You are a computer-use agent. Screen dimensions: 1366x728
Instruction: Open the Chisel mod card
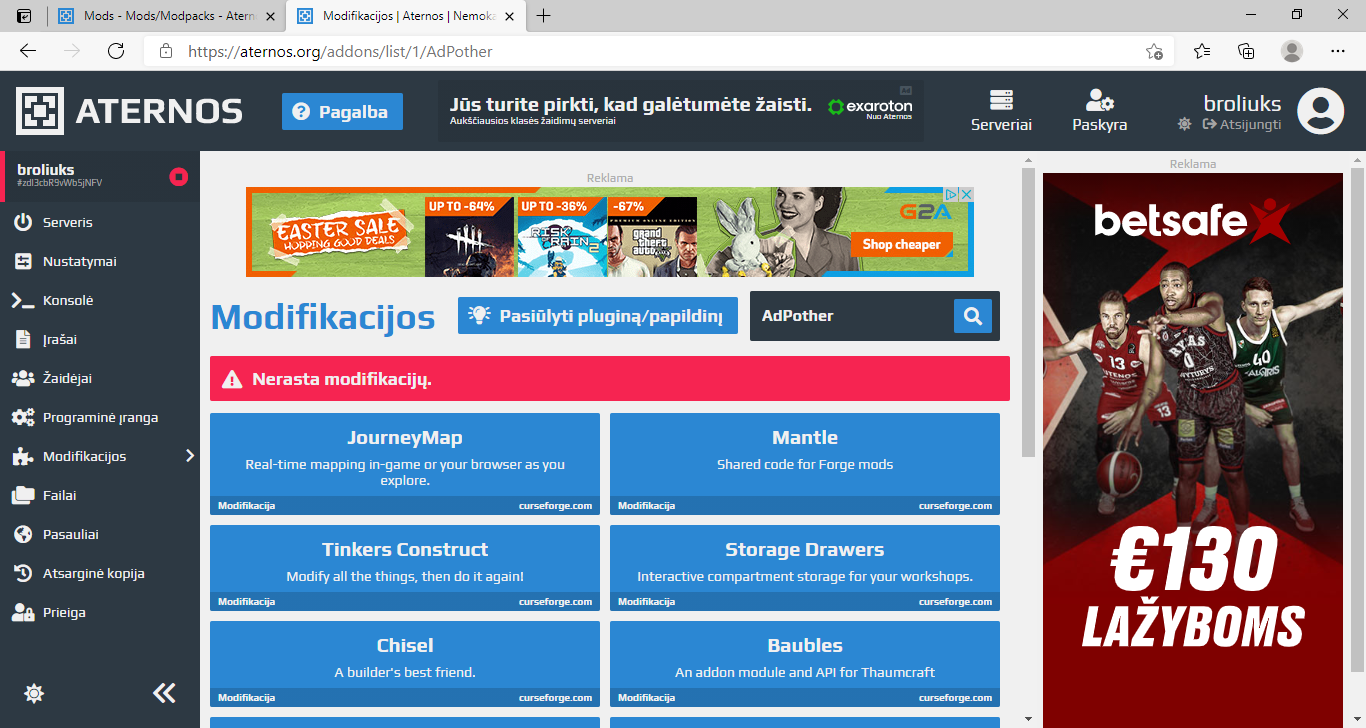click(x=405, y=664)
